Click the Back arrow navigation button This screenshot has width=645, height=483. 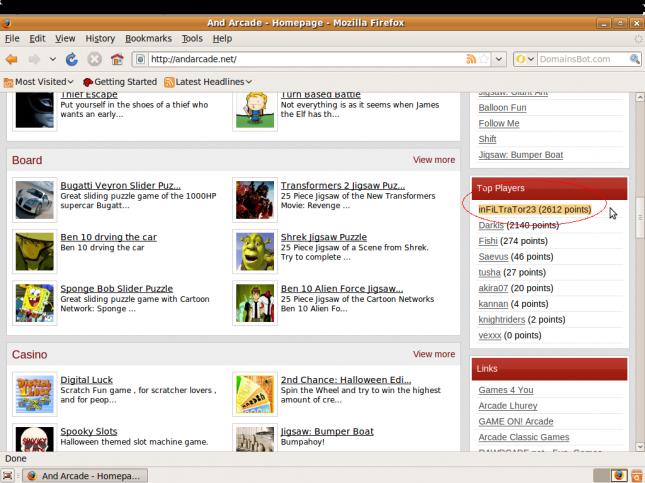[x=12, y=59]
